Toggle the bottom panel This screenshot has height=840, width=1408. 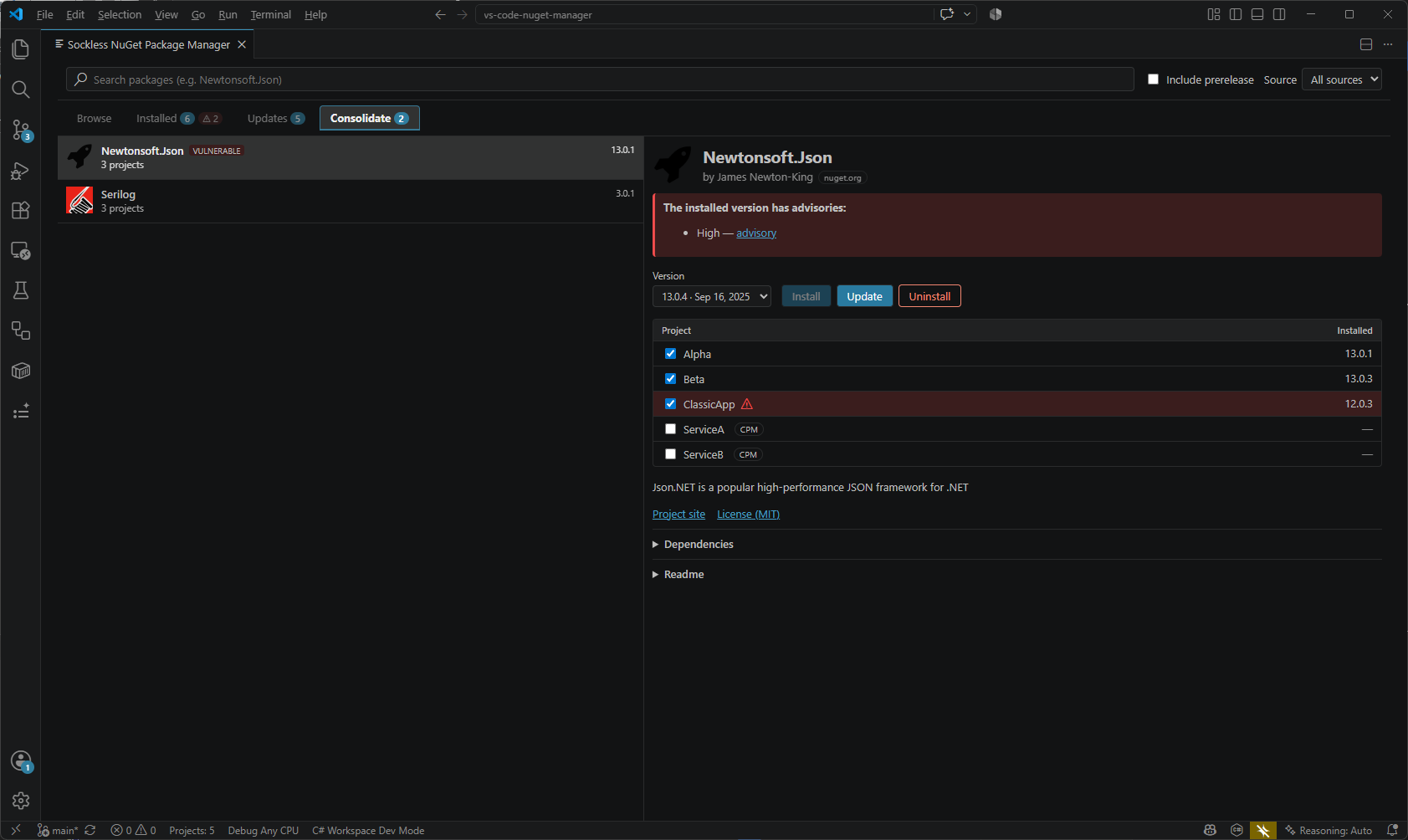pyautogui.click(x=1257, y=14)
